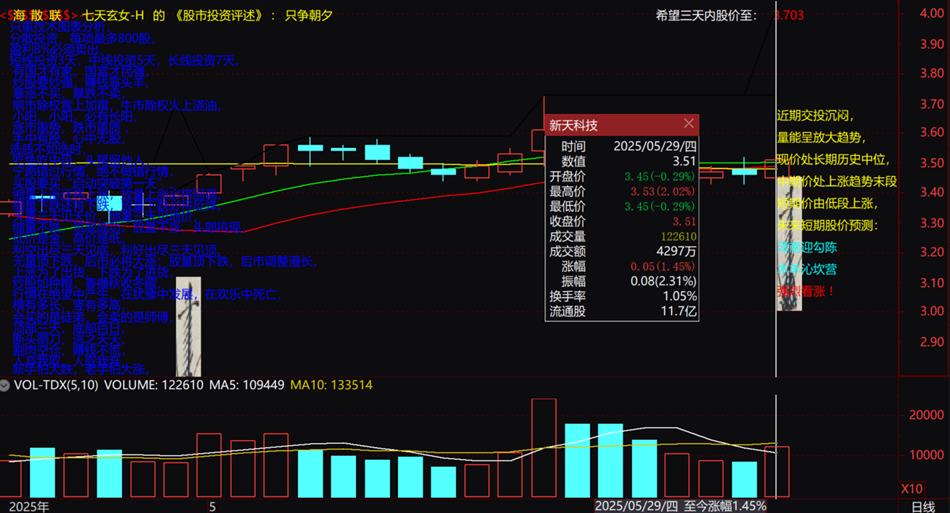Image resolution: width=950 pixels, height=513 pixels.
Task: Expand the VOL-TDX indicator dropdown arrow
Action: click(4, 385)
